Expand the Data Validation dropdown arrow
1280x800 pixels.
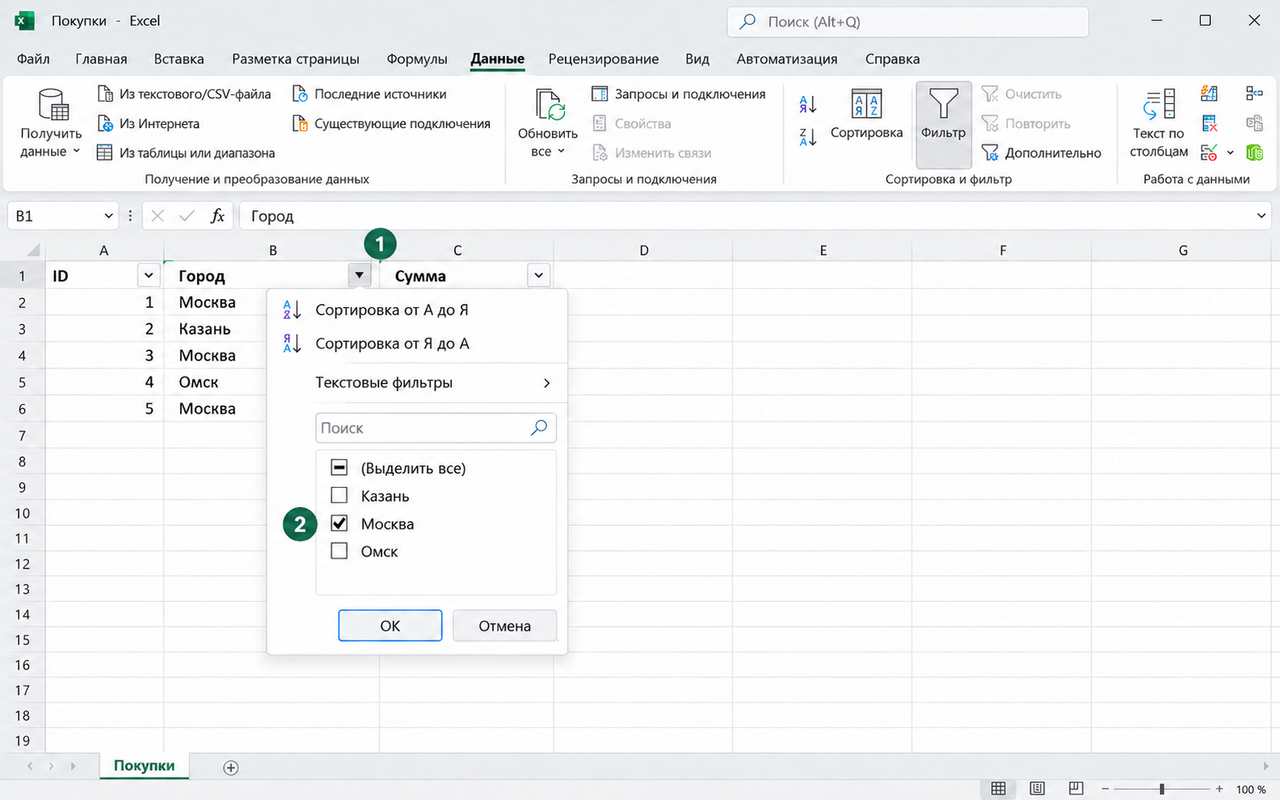[1230, 153]
